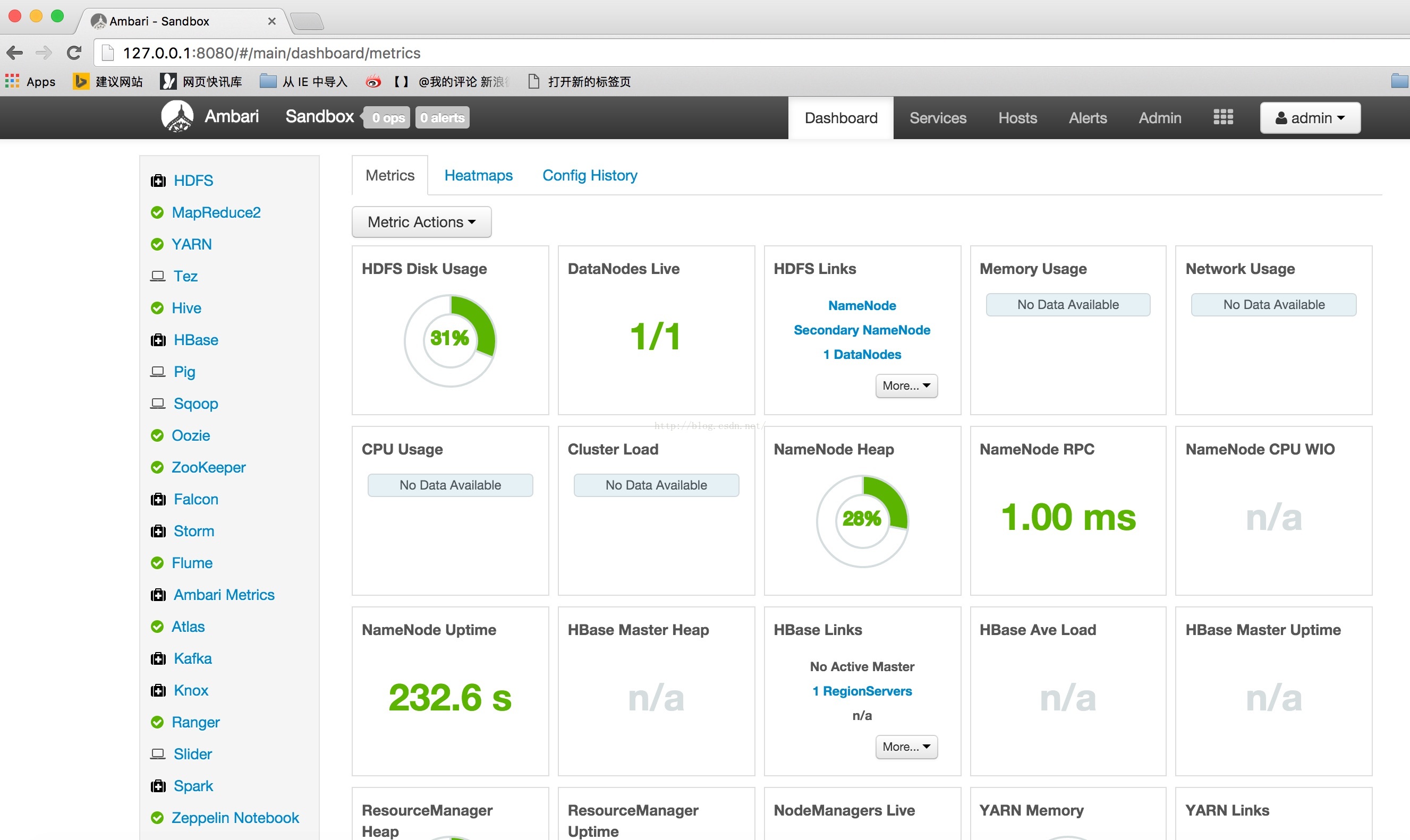Select Dashboard in top navigation
Image resolution: width=1410 pixels, height=840 pixels.
click(841, 118)
